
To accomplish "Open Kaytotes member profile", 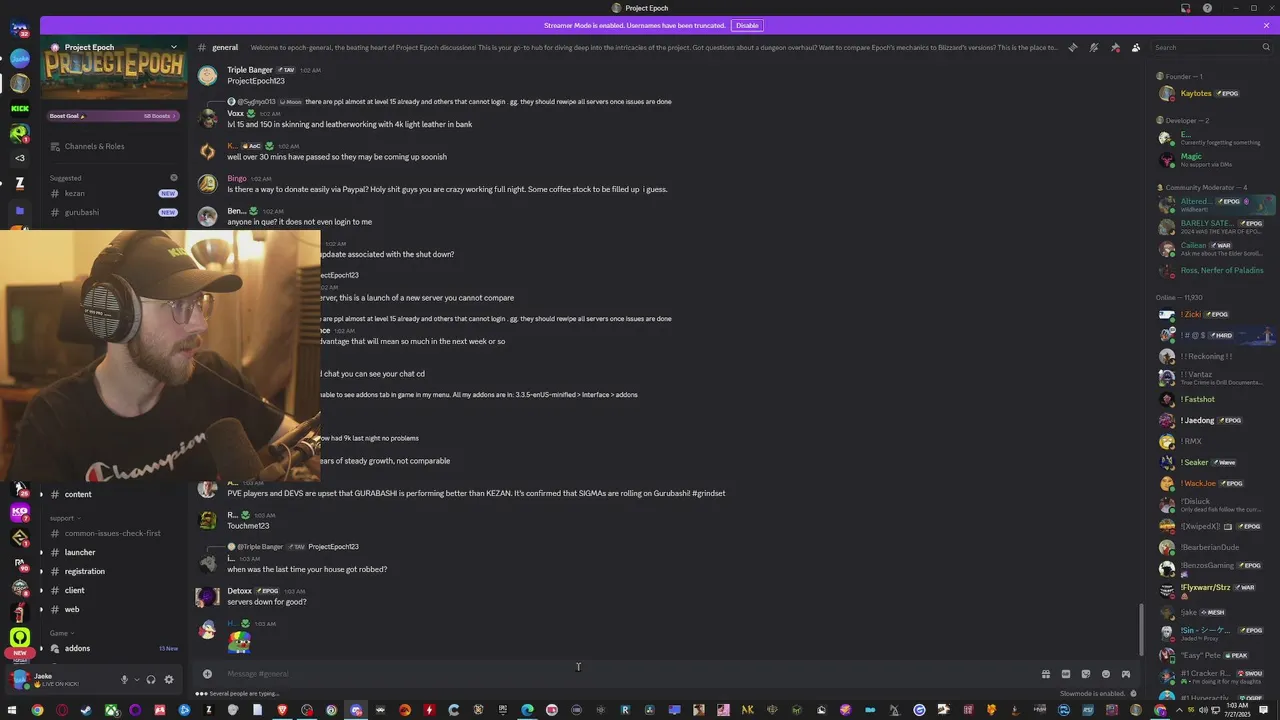I will [1214, 93].
